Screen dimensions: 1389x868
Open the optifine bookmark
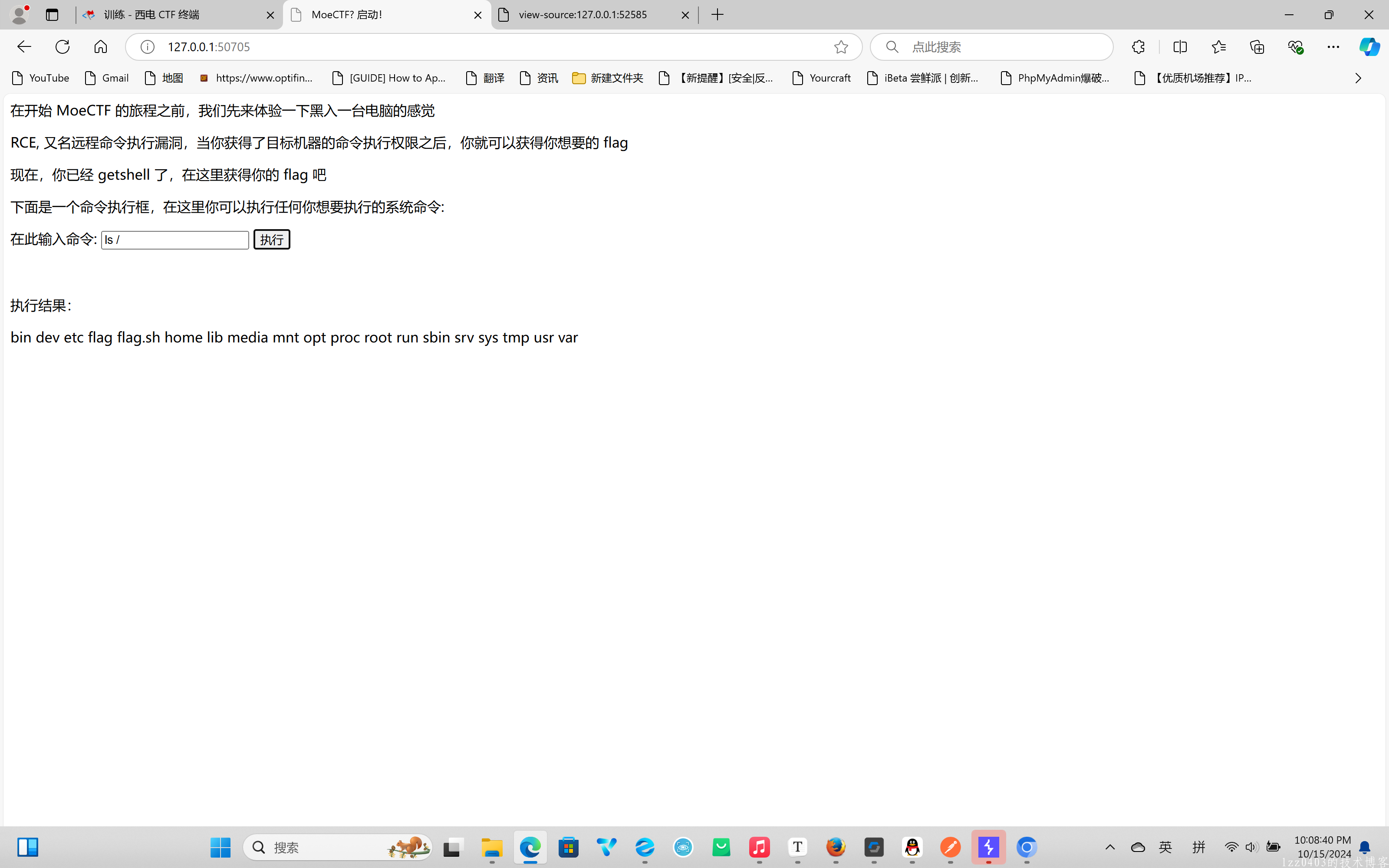click(256, 78)
